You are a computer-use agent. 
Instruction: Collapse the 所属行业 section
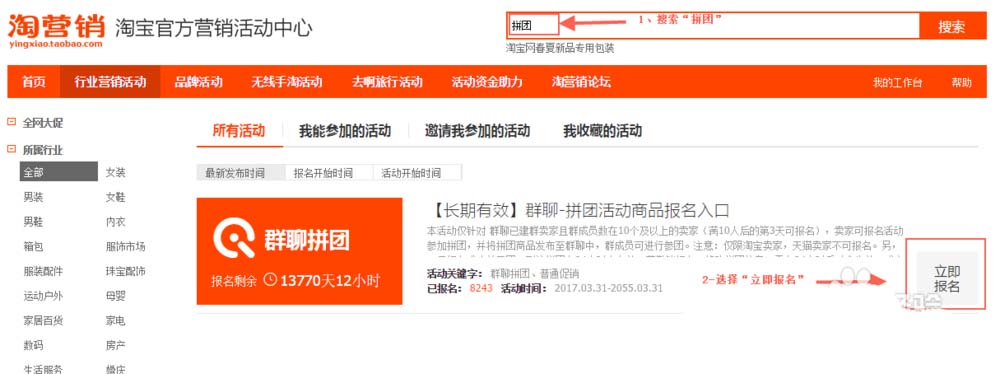[x=11, y=150]
